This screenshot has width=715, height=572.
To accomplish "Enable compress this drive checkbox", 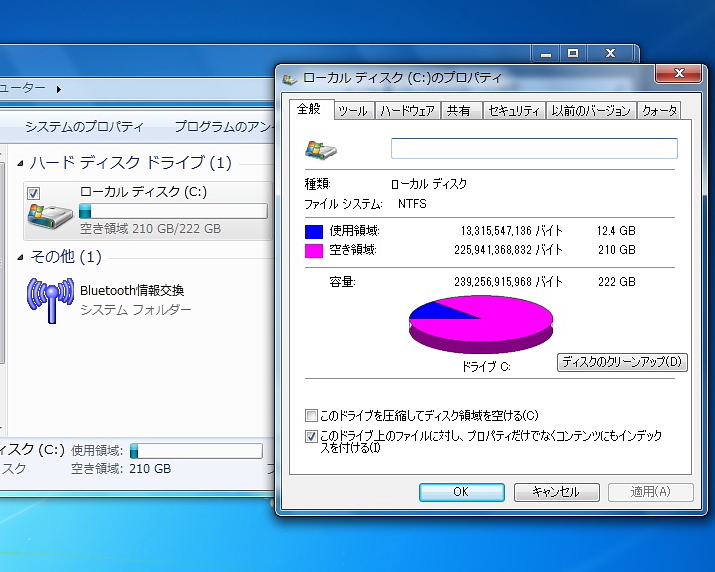I will (x=311, y=416).
